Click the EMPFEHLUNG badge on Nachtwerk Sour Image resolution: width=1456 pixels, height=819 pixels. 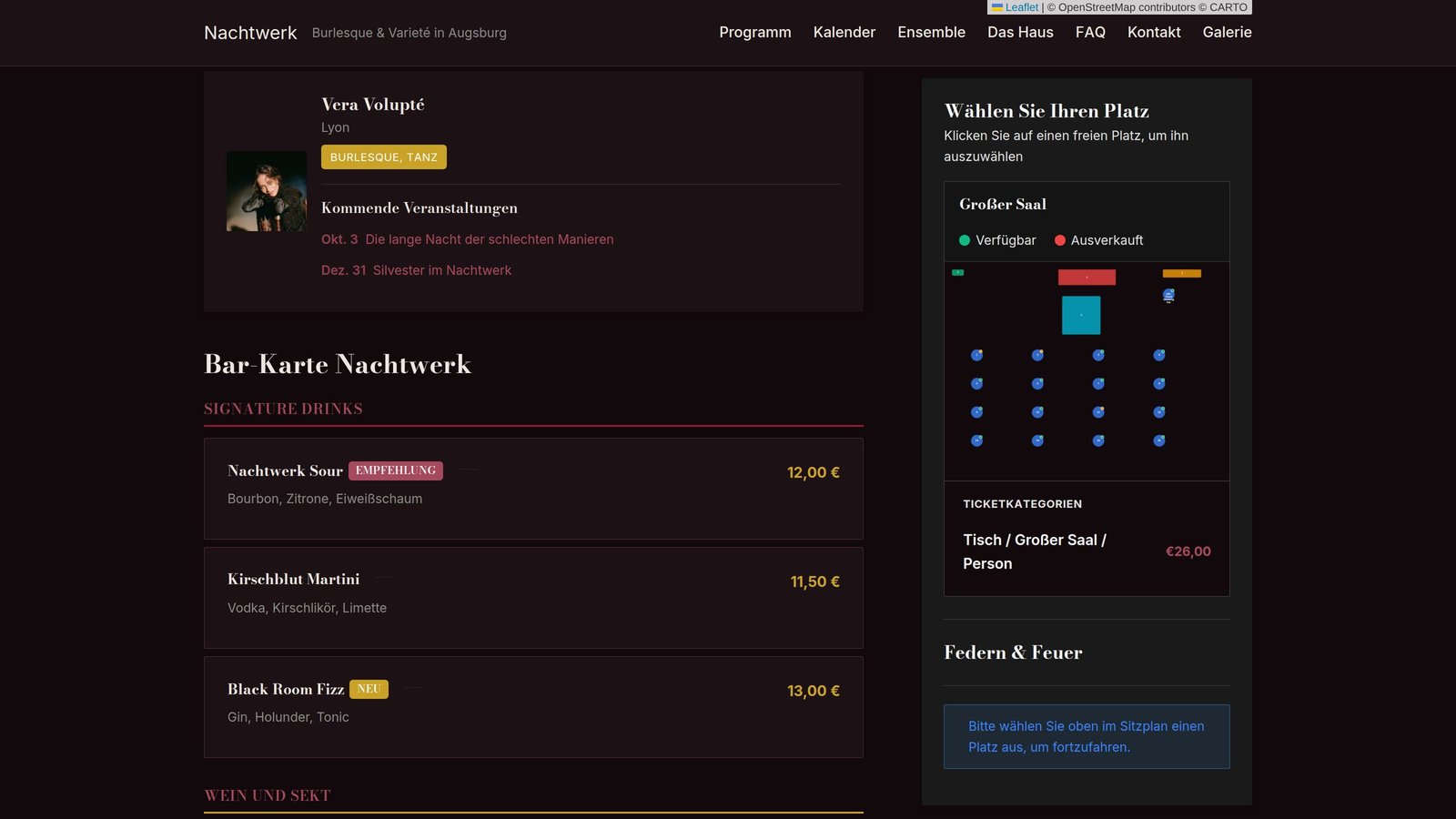pyautogui.click(x=396, y=470)
